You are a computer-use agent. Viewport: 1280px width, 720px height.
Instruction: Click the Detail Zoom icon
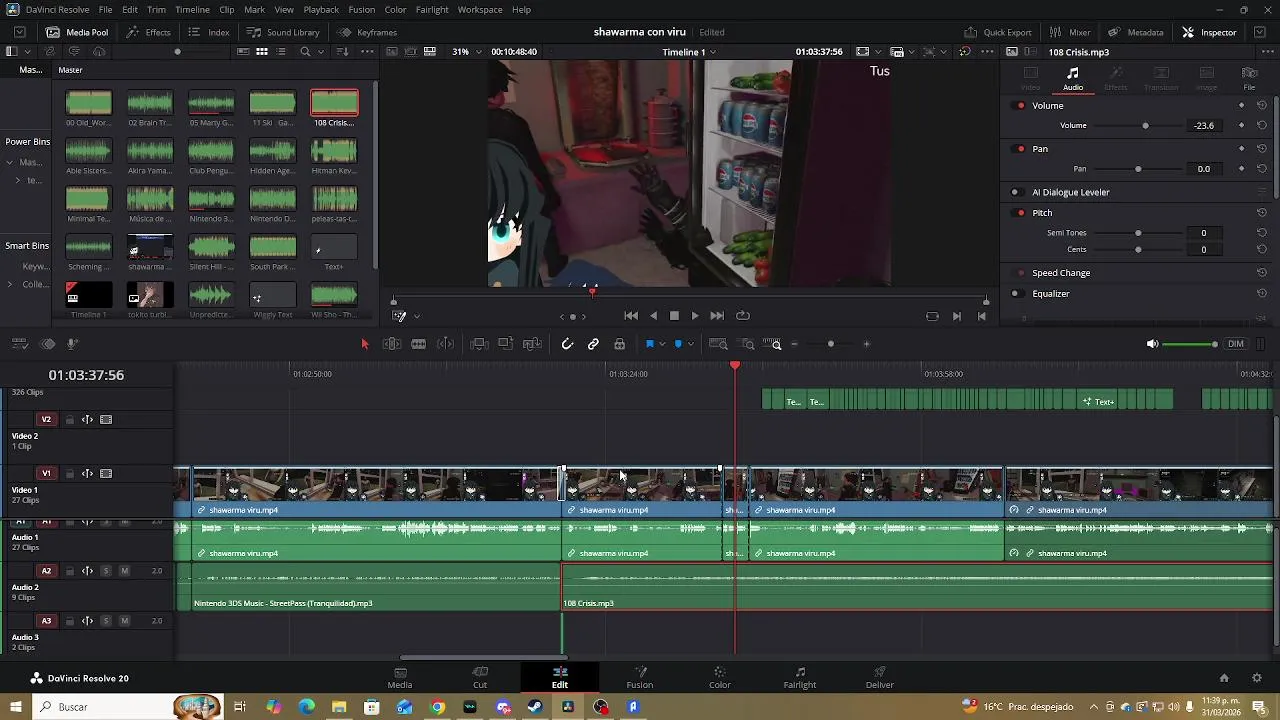point(747,344)
